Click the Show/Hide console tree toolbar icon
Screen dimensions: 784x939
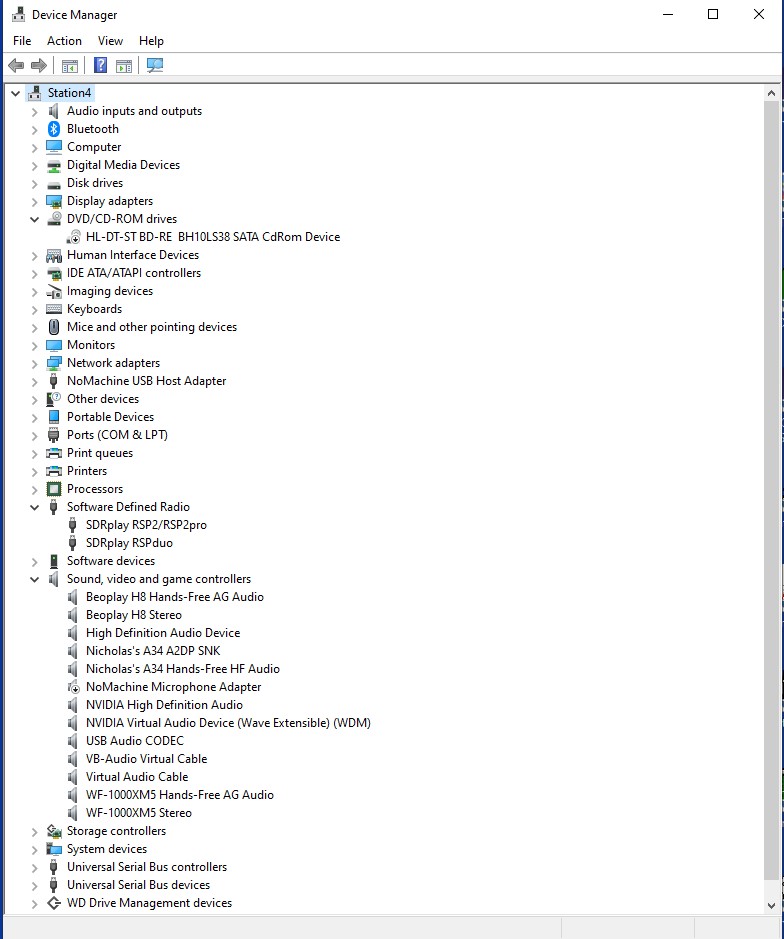point(69,65)
